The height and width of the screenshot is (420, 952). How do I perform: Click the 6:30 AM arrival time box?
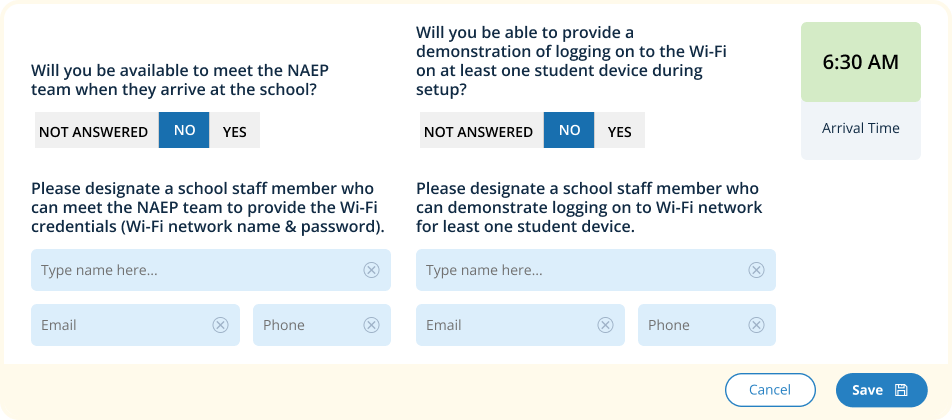pyautogui.click(x=860, y=62)
